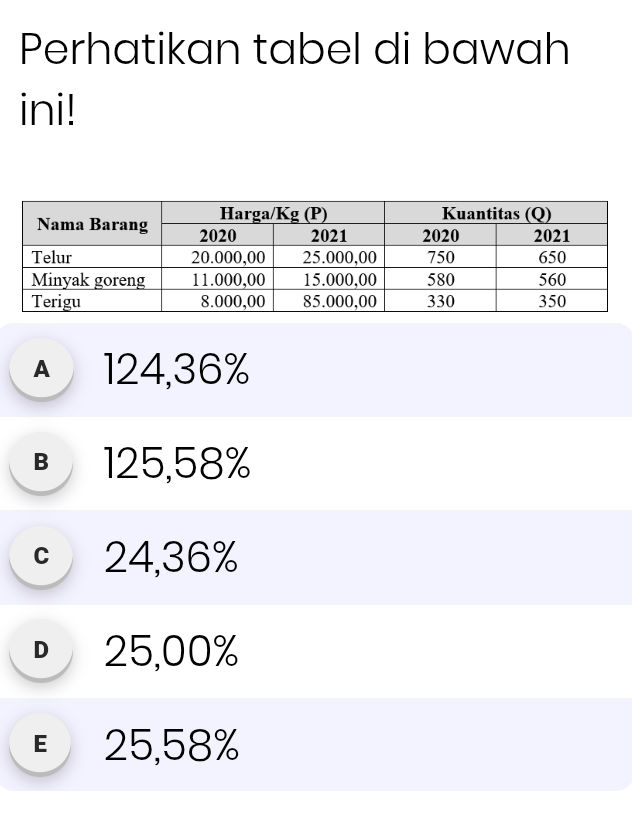Image resolution: width=632 pixels, height=817 pixels.
Task: Click the Telur row label
Action: 52,257
